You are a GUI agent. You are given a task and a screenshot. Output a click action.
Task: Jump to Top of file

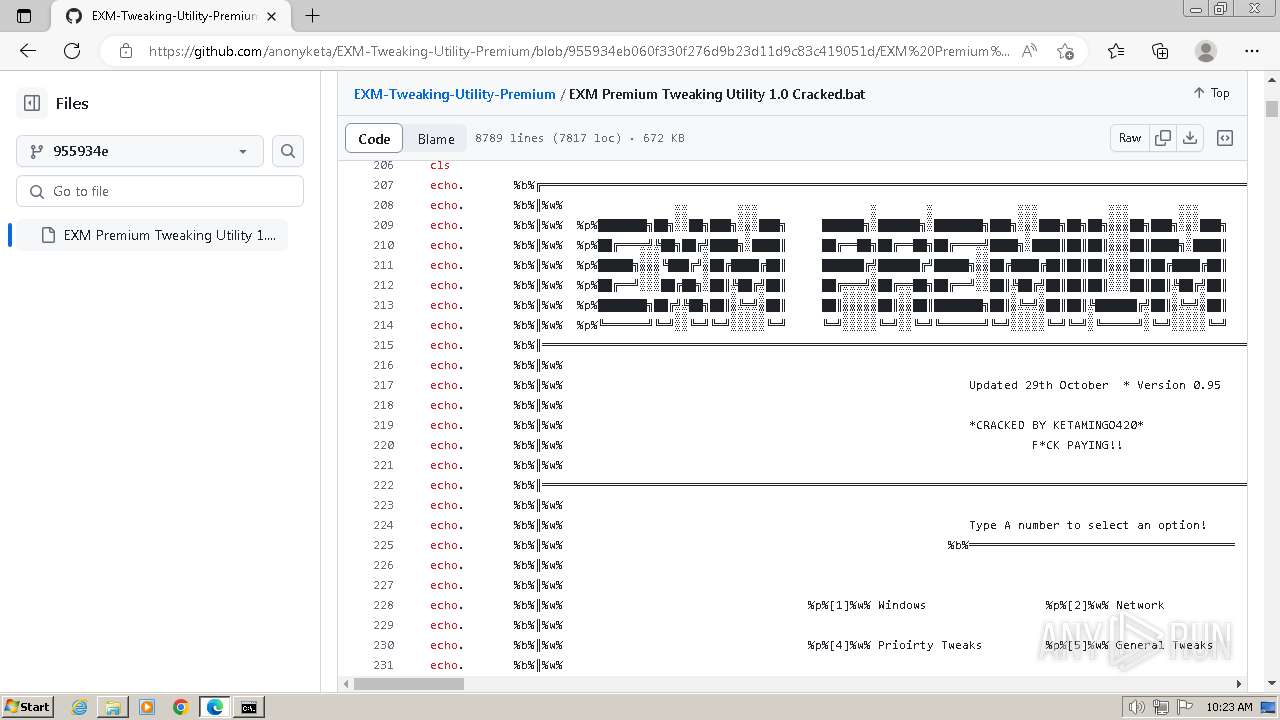[x=1211, y=93]
